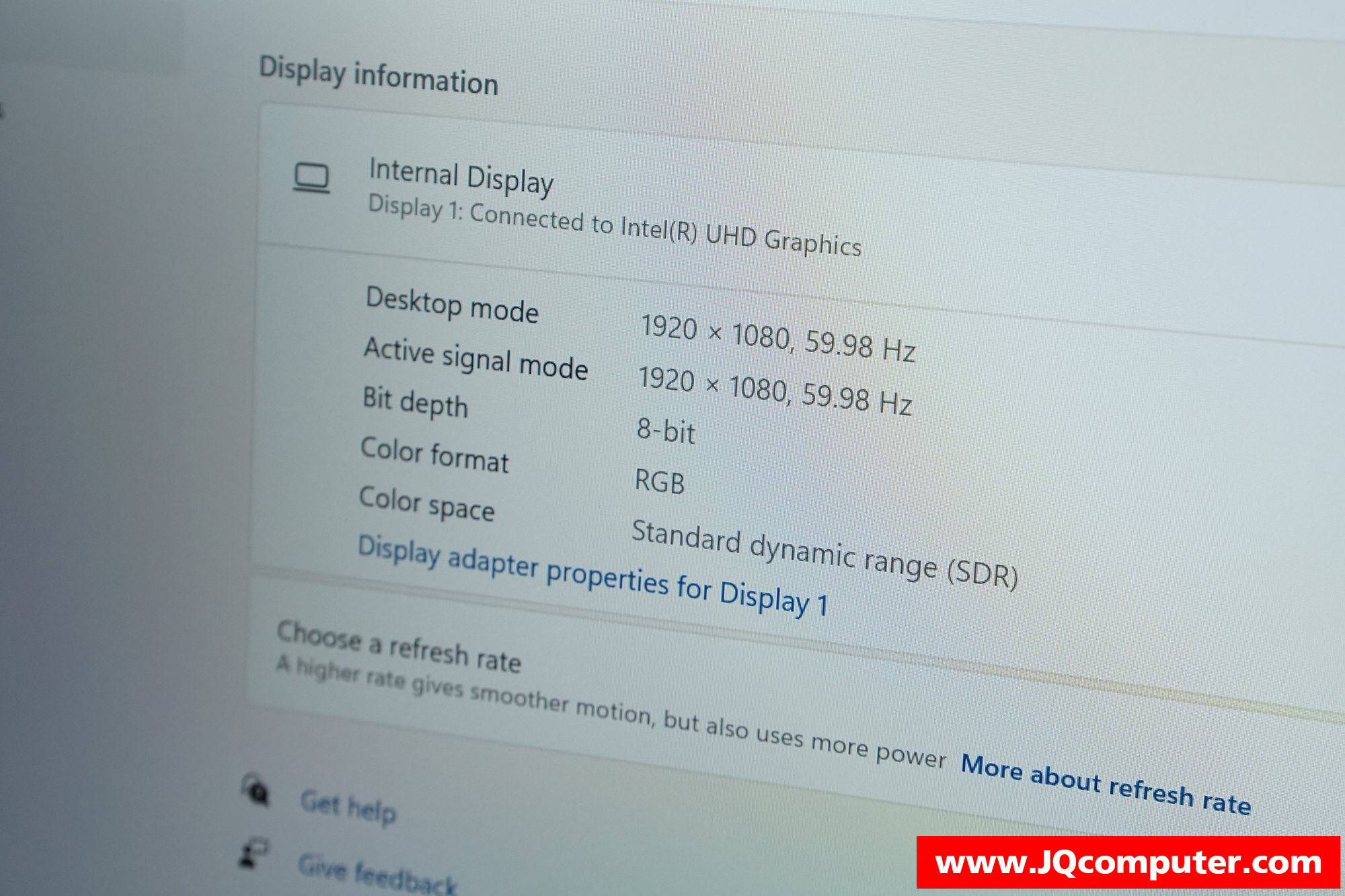The width and height of the screenshot is (1345, 896).
Task: Click the 8-bit value
Action: click(666, 430)
